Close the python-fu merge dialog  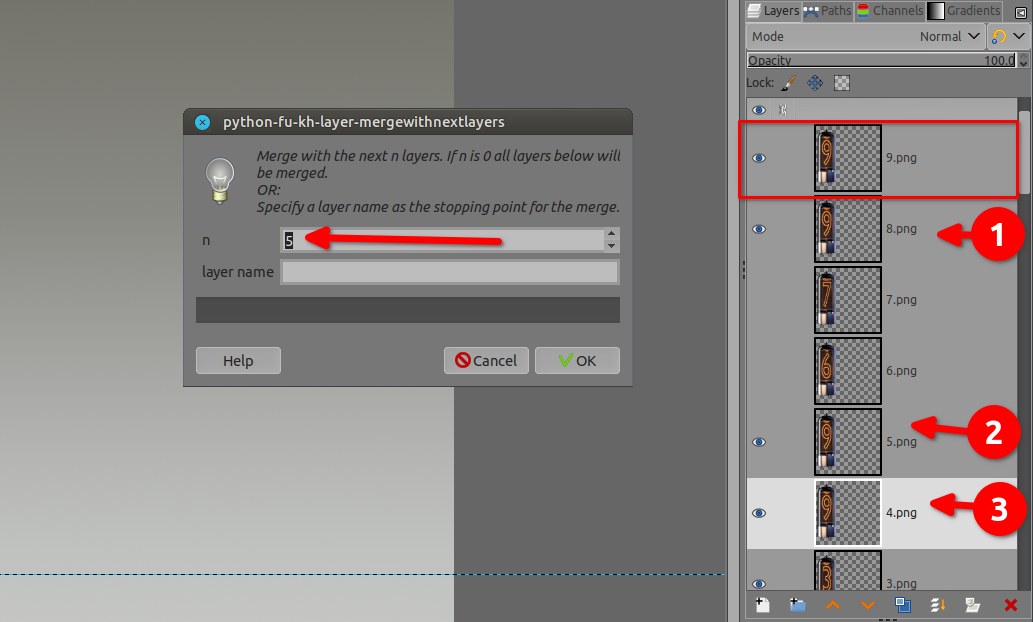(x=202, y=123)
